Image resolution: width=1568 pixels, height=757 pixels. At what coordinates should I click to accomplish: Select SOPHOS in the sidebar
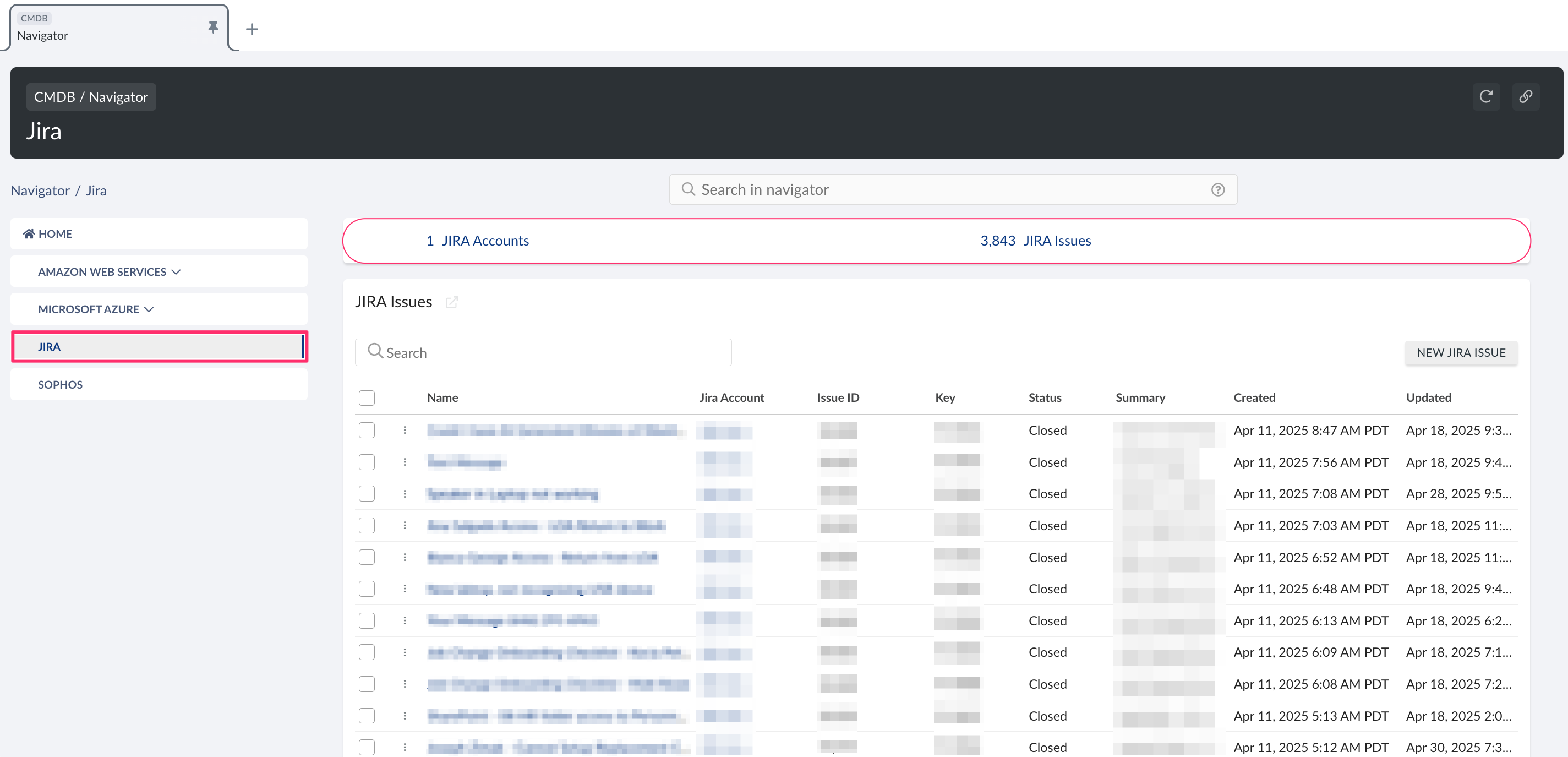[x=60, y=384]
